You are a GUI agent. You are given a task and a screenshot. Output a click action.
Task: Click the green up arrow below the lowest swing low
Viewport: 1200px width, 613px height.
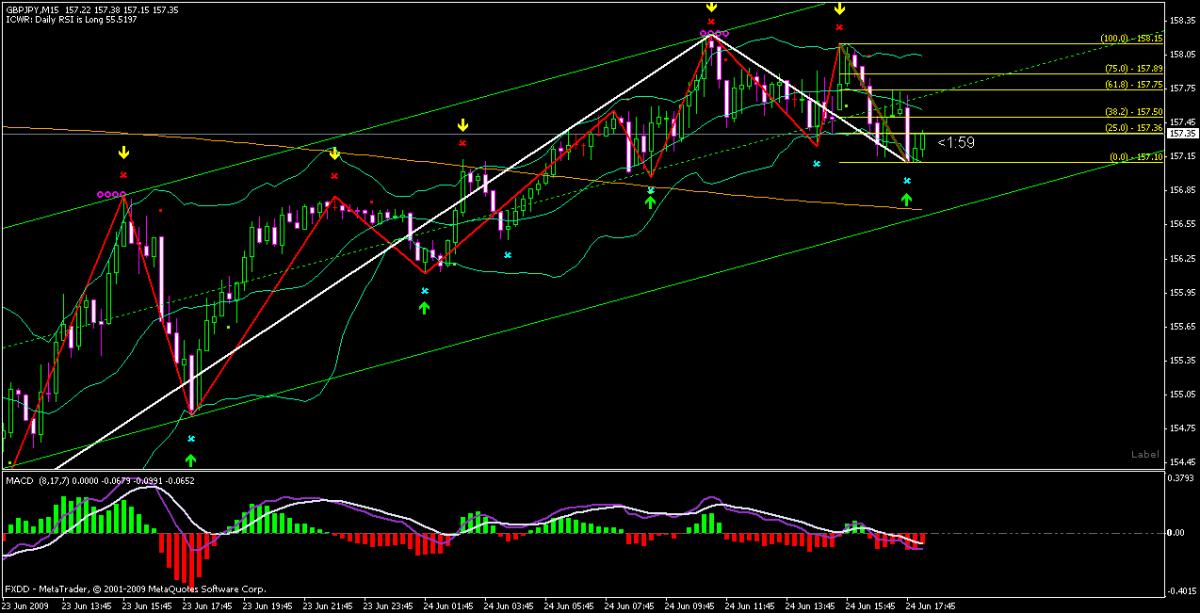(x=191, y=459)
